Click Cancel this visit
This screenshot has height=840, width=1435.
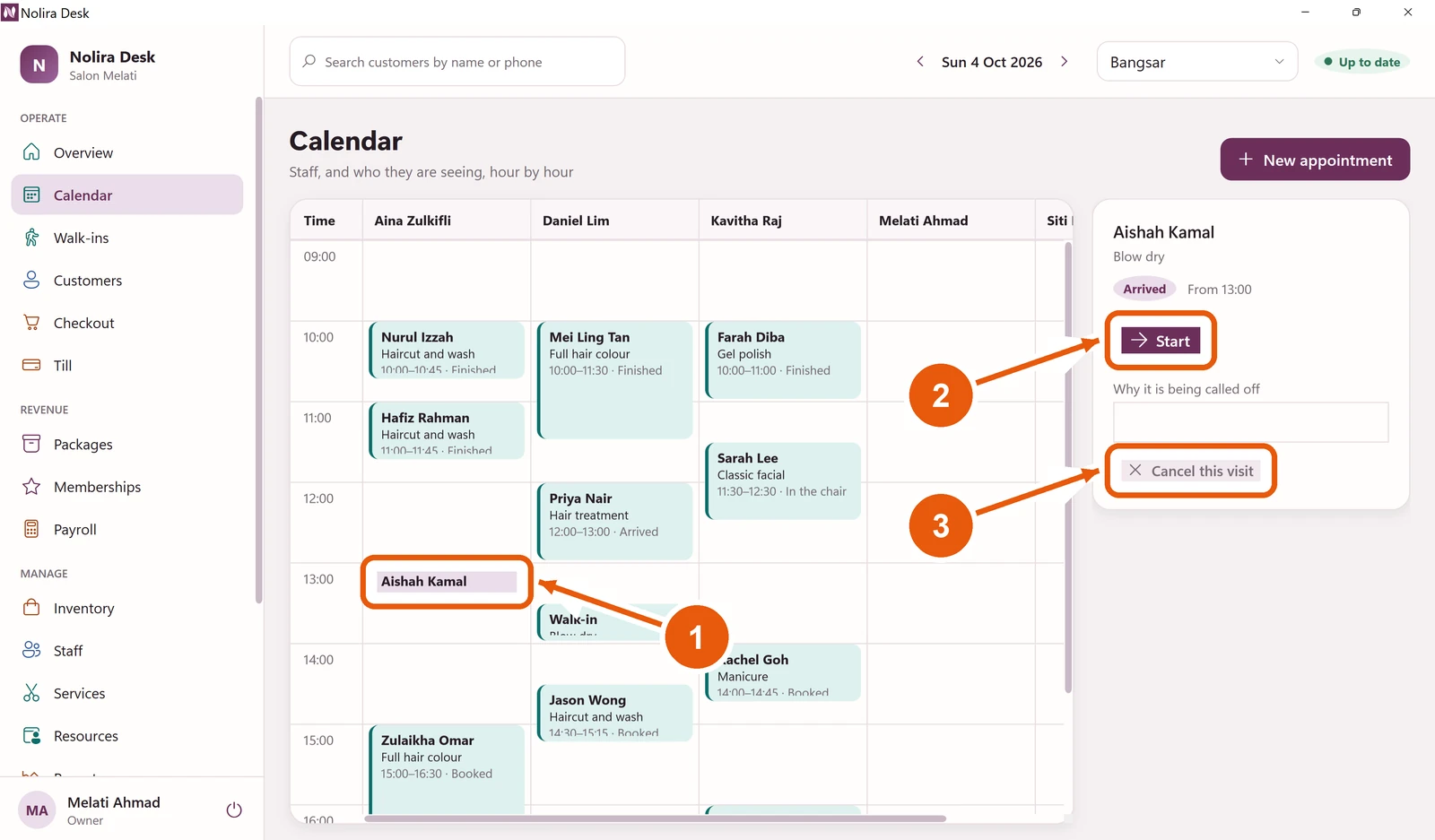(x=1191, y=471)
